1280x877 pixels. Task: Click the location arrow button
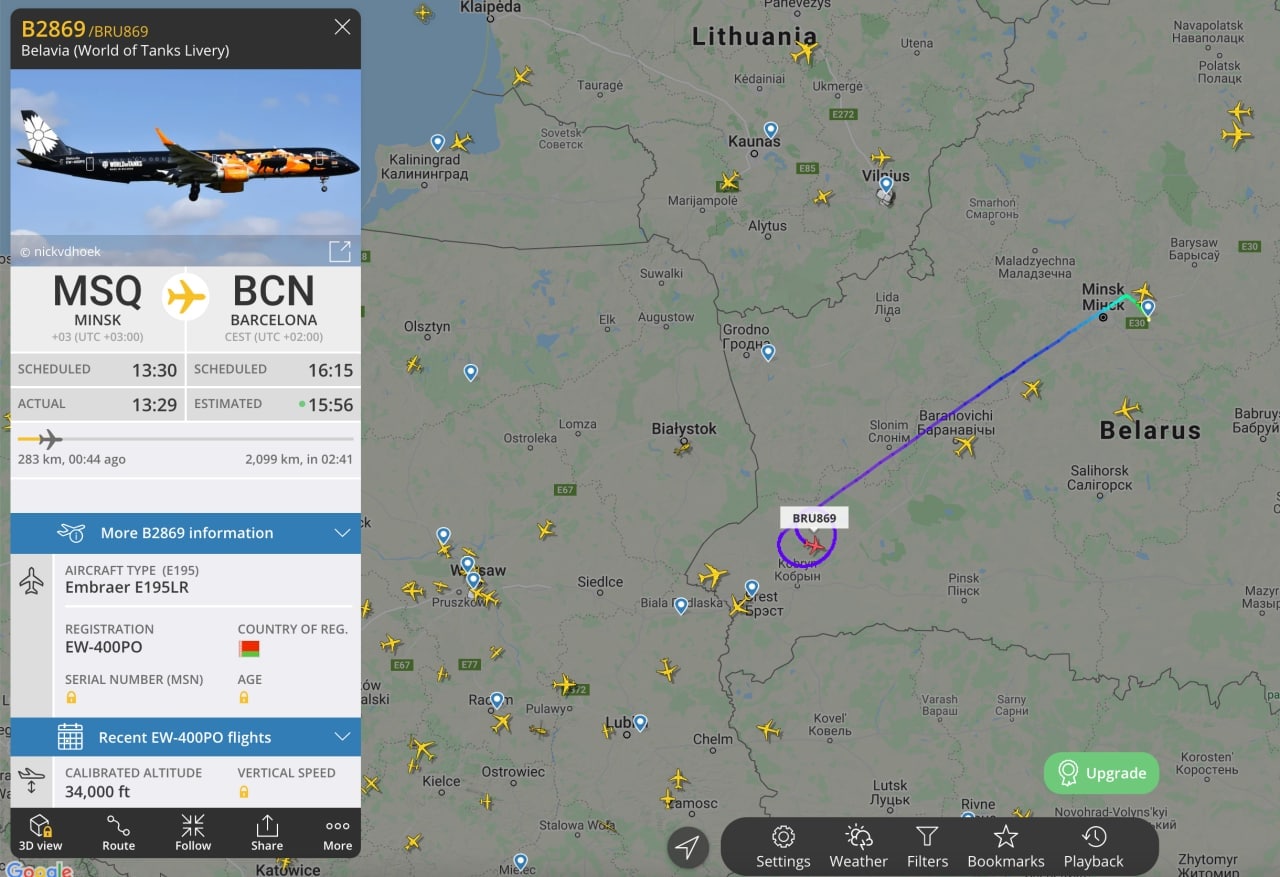[x=687, y=848]
